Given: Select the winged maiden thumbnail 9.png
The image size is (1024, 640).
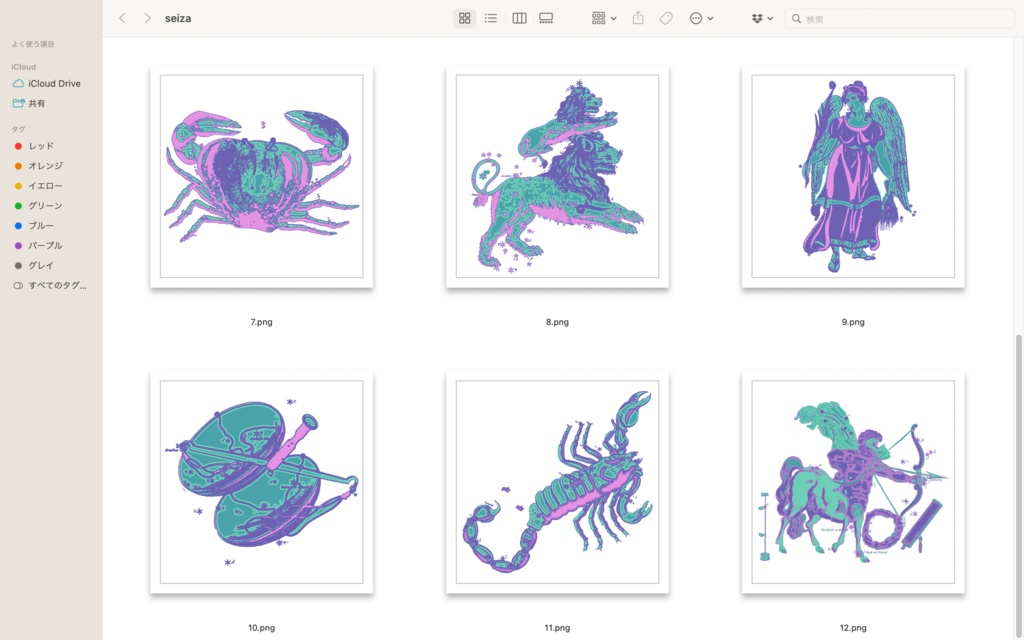Looking at the screenshot, I should 853,176.
